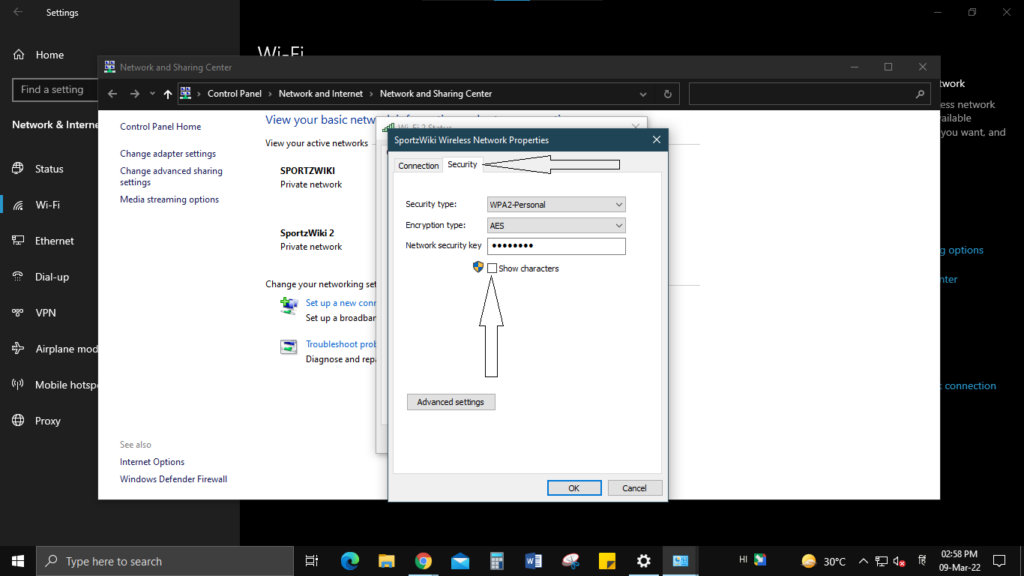Go back in the Settings window

[18, 12]
